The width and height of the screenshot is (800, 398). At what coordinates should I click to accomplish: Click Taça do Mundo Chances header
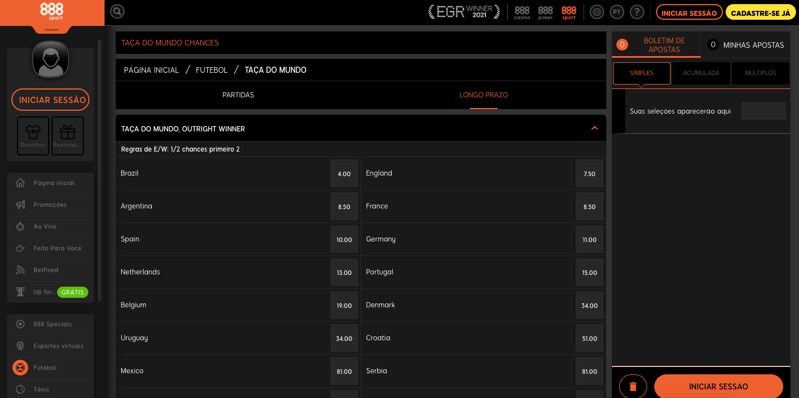(361, 43)
